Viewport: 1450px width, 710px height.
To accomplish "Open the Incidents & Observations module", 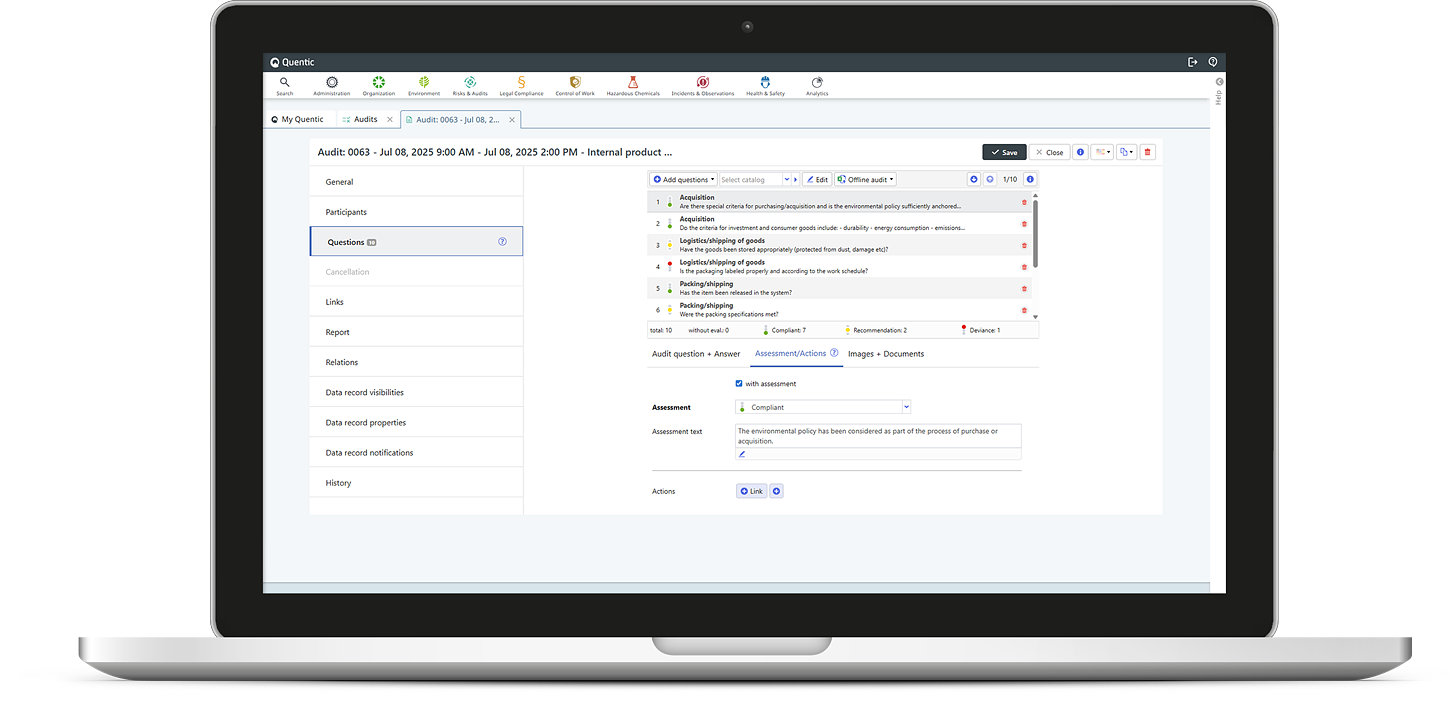I will (x=702, y=84).
